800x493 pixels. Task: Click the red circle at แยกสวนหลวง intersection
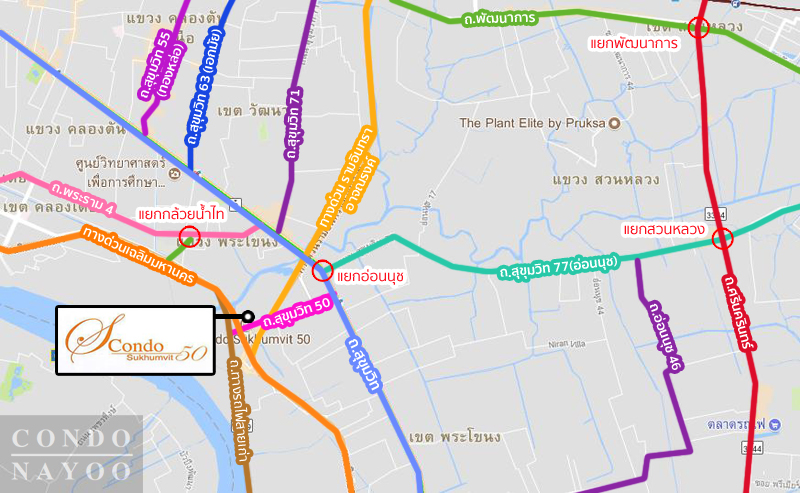pyautogui.click(x=722, y=238)
